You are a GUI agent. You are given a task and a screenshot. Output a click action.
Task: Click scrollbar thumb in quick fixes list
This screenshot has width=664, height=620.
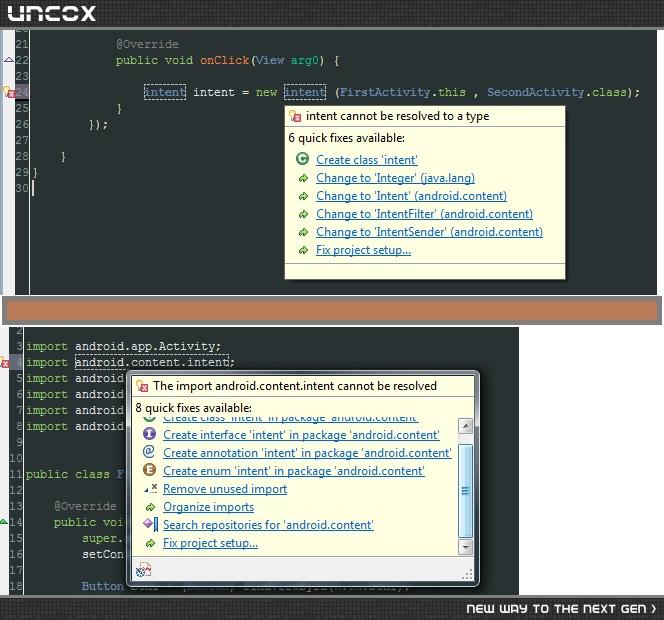465,491
